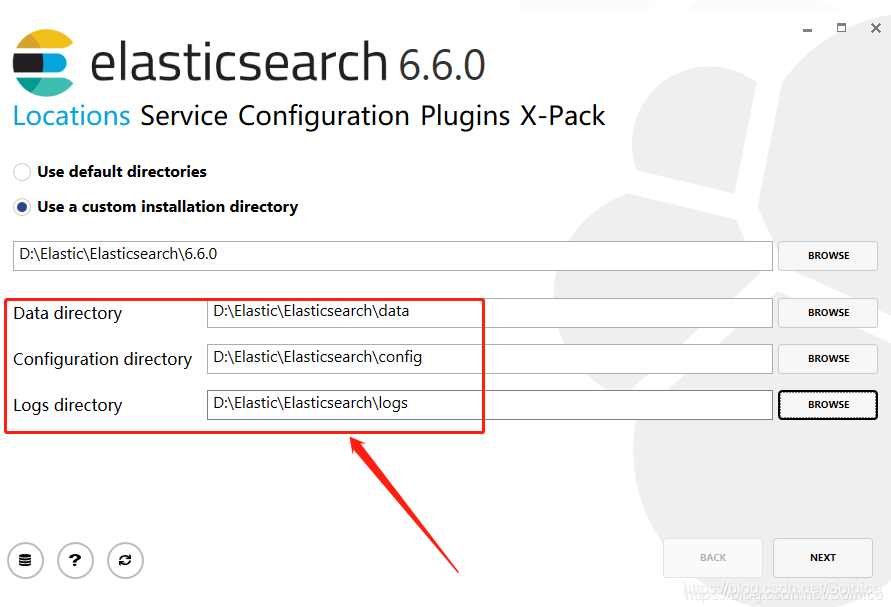Click the Elasticsearch logo
Screen dimensions: 891x607
(44, 63)
